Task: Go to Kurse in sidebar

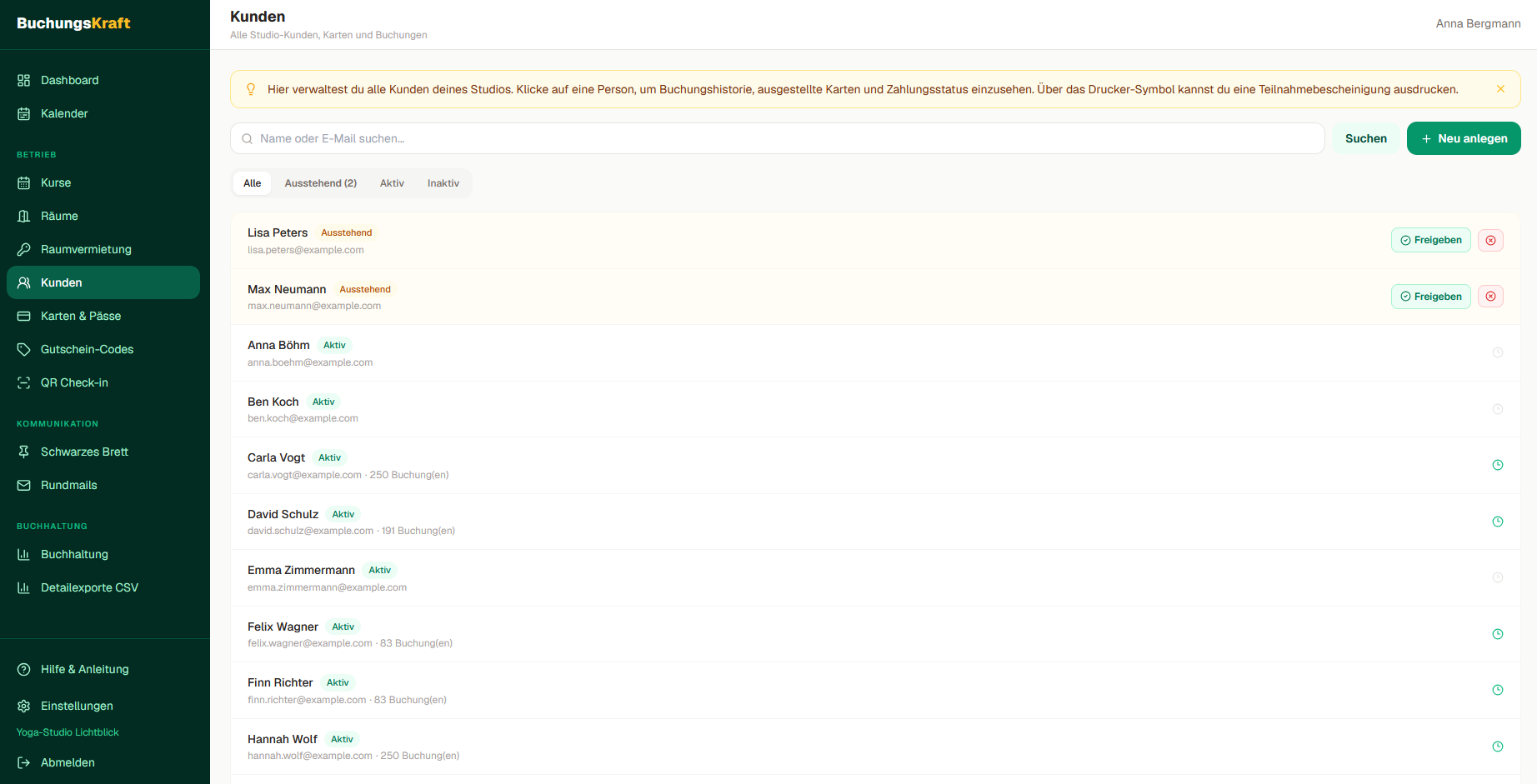Action: point(103,182)
